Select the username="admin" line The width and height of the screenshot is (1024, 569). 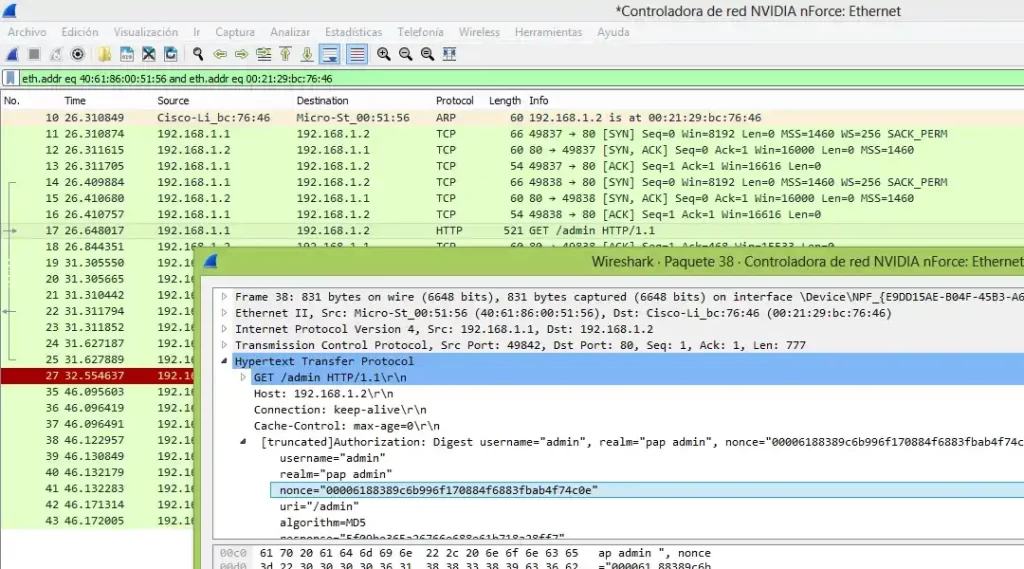332,458
